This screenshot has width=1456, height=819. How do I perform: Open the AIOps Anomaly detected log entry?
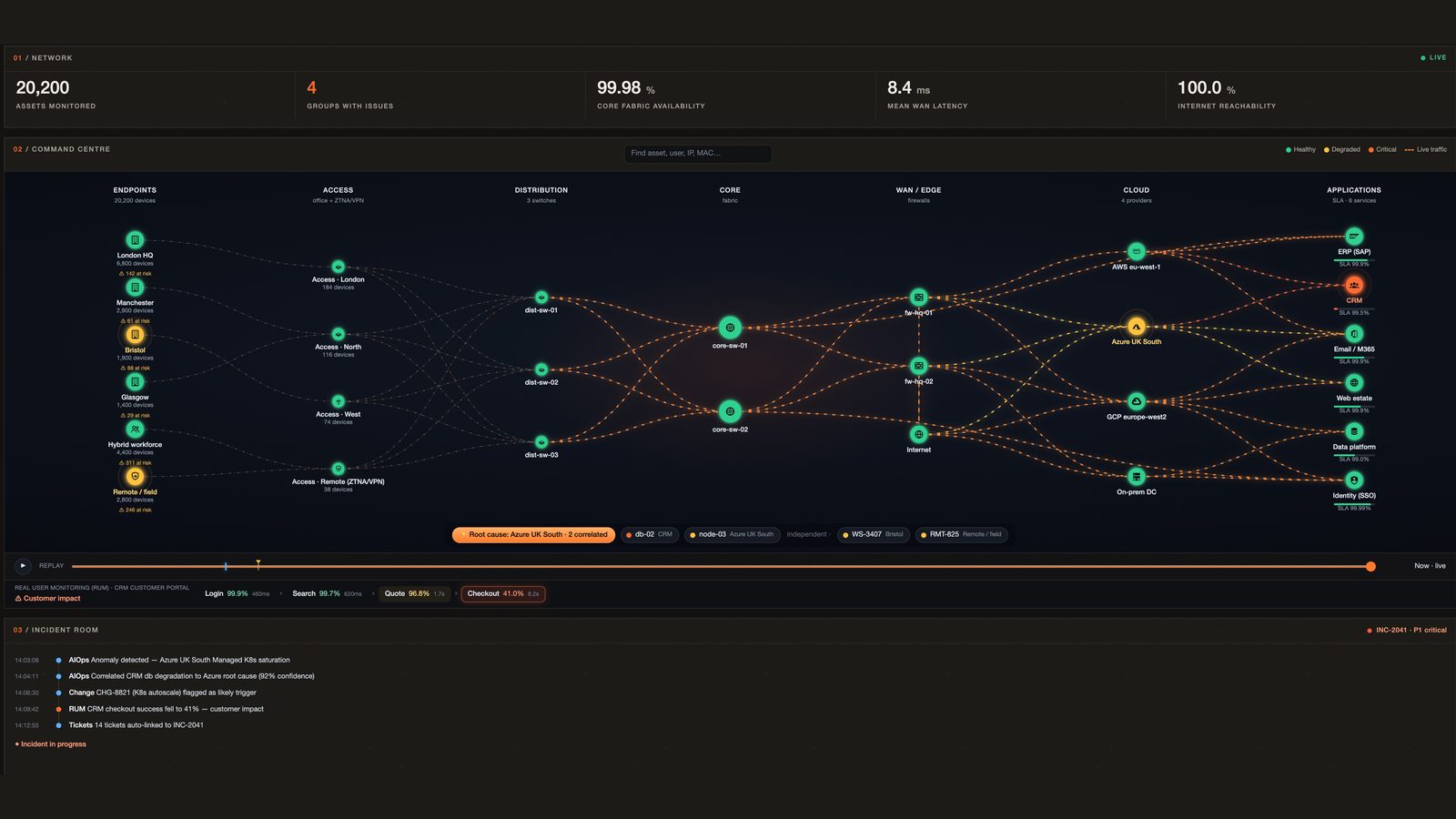[x=179, y=660]
